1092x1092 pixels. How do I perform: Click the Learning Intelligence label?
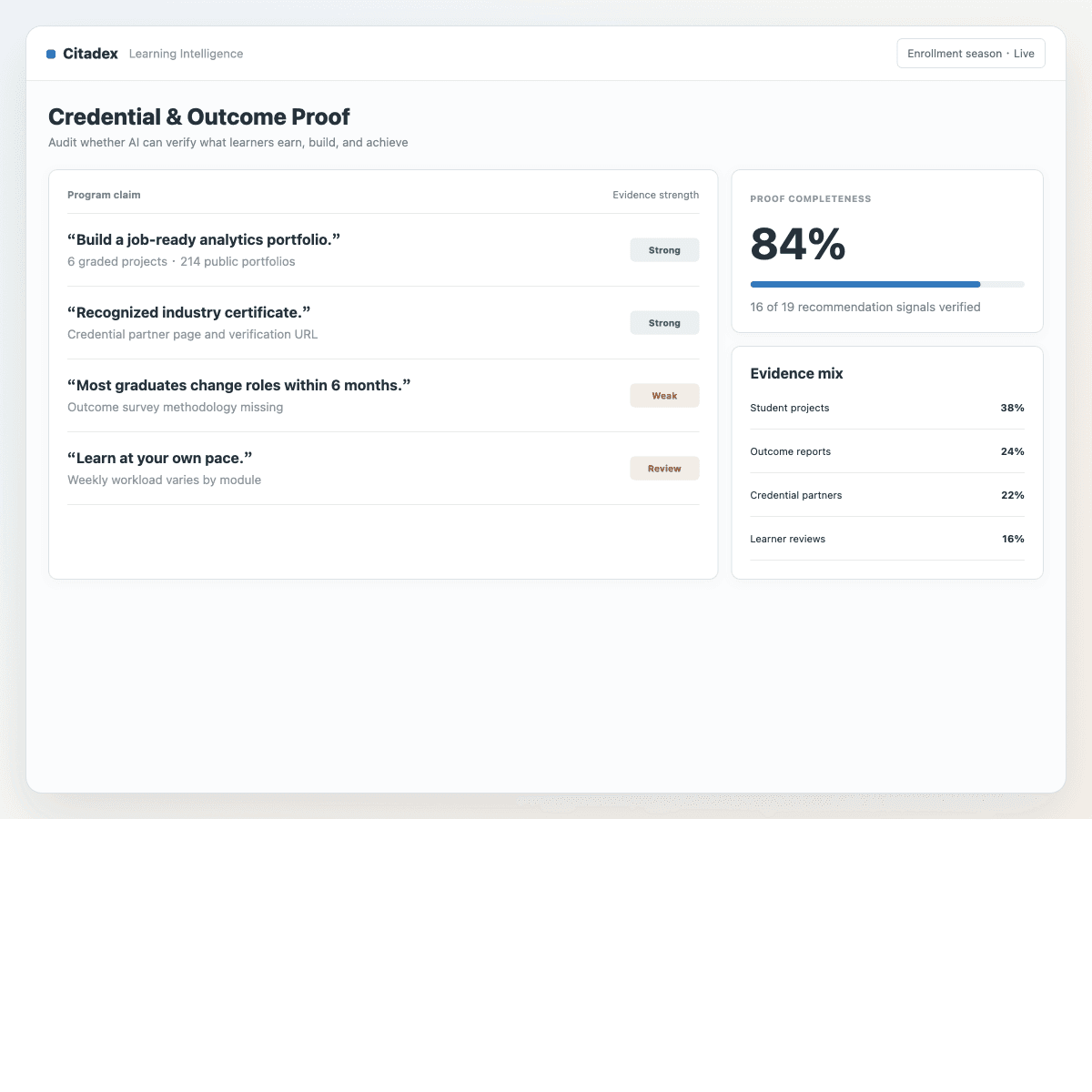[x=186, y=54]
